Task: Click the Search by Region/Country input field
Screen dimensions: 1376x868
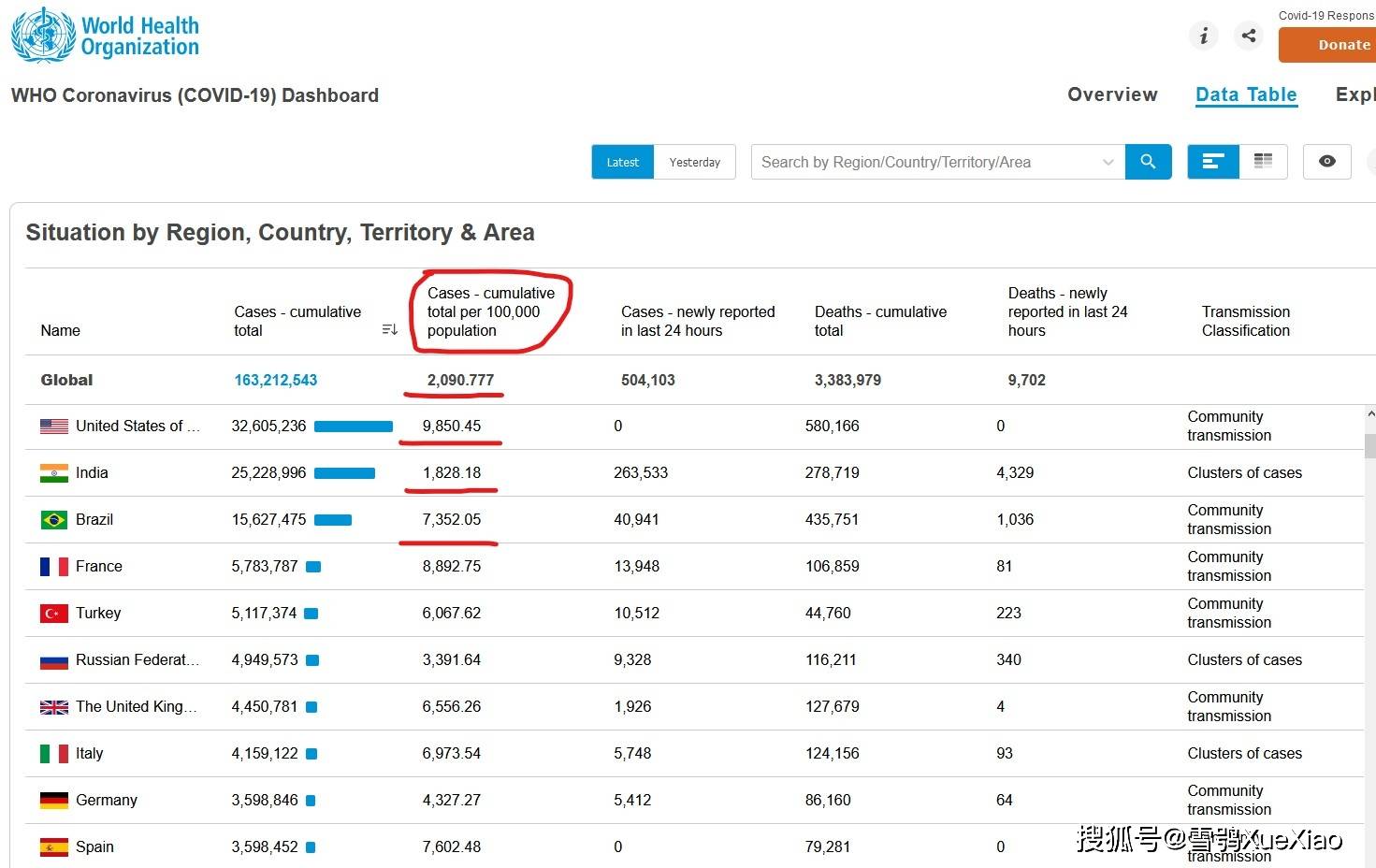Action: (938, 162)
